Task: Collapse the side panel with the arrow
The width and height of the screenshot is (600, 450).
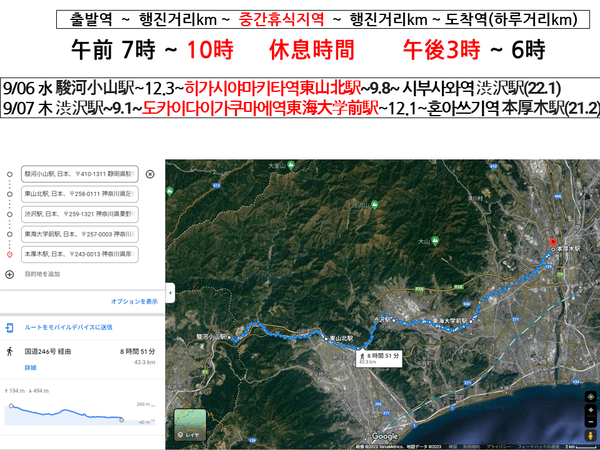Action: click(x=169, y=293)
